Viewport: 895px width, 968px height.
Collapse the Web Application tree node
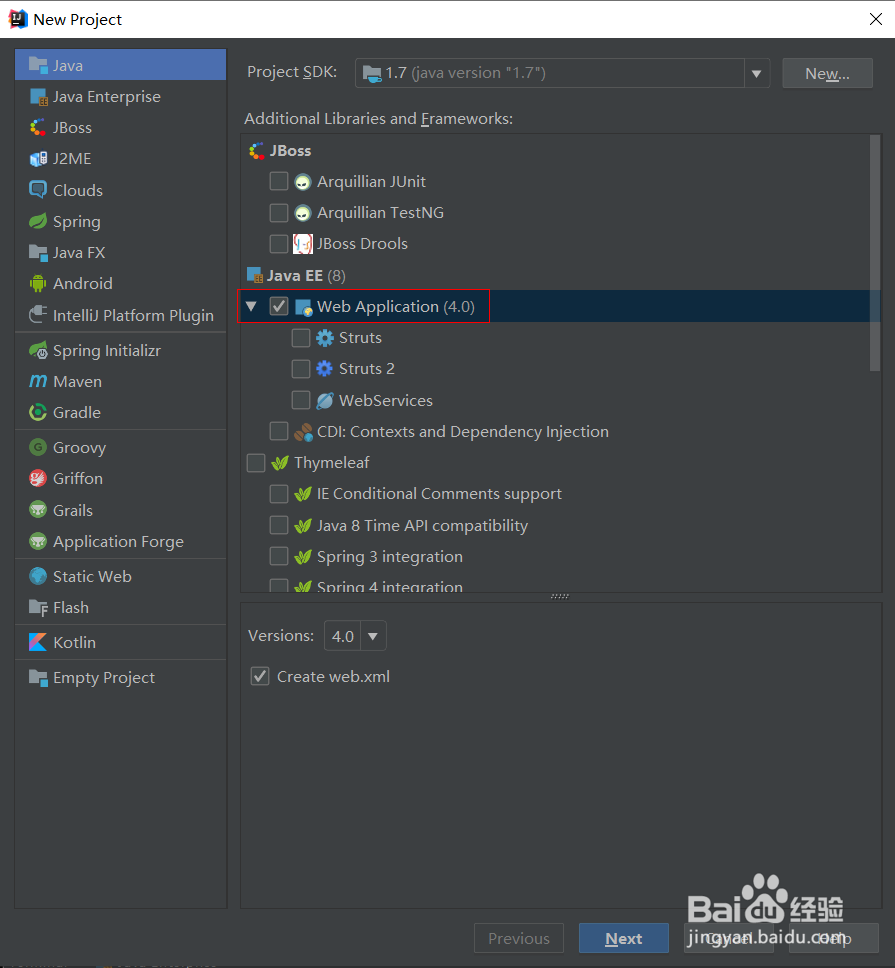pos(251,306)
